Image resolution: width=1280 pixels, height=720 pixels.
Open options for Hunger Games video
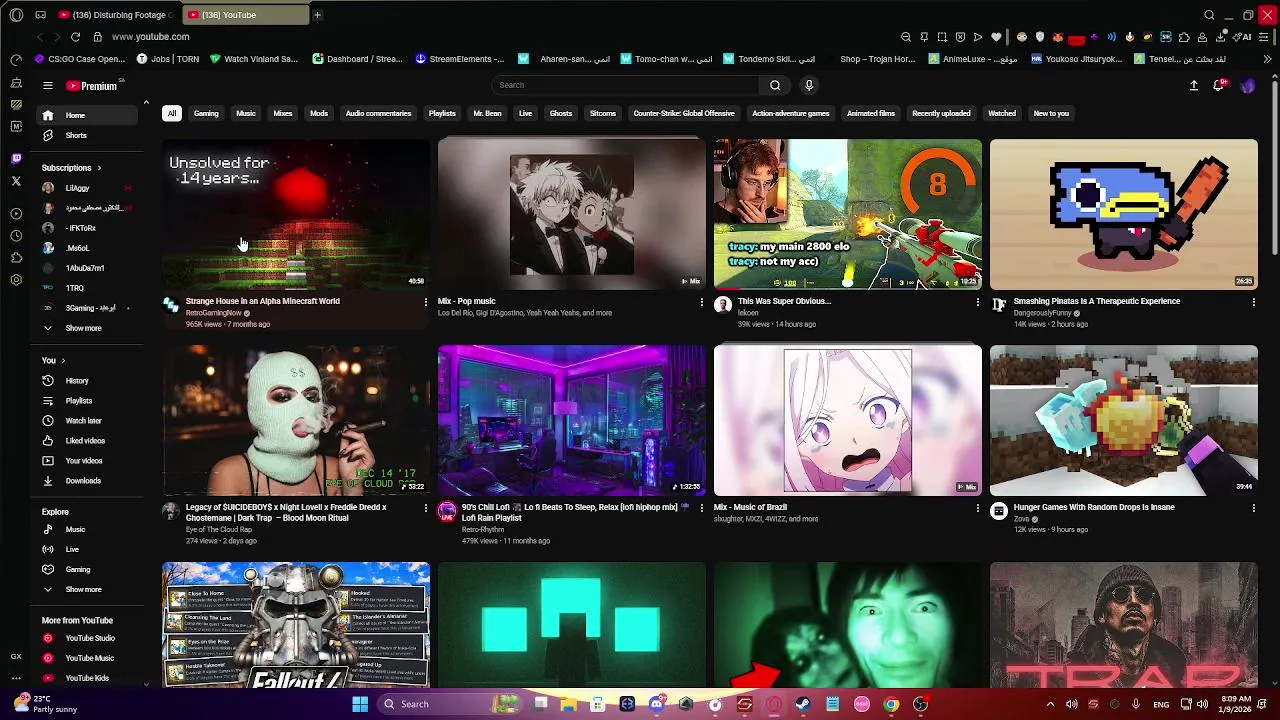click(x=1254, y=508)
